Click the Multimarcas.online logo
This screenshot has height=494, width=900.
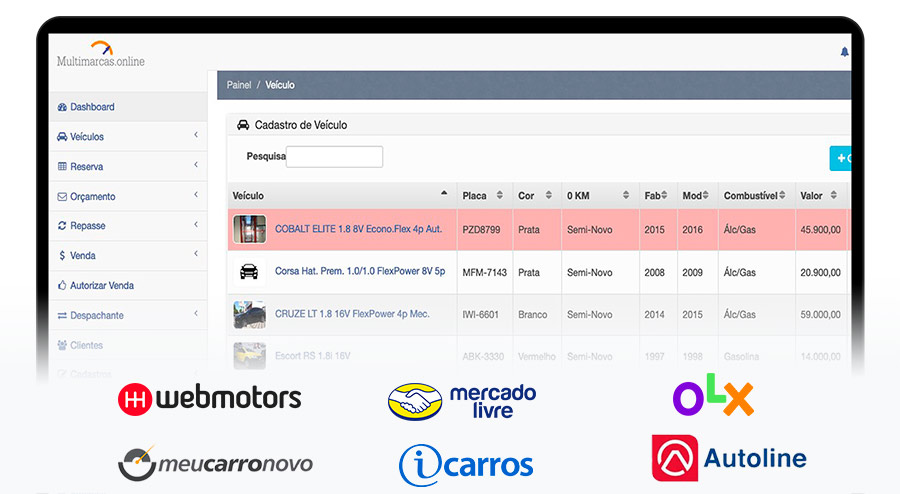coord(101,55)
